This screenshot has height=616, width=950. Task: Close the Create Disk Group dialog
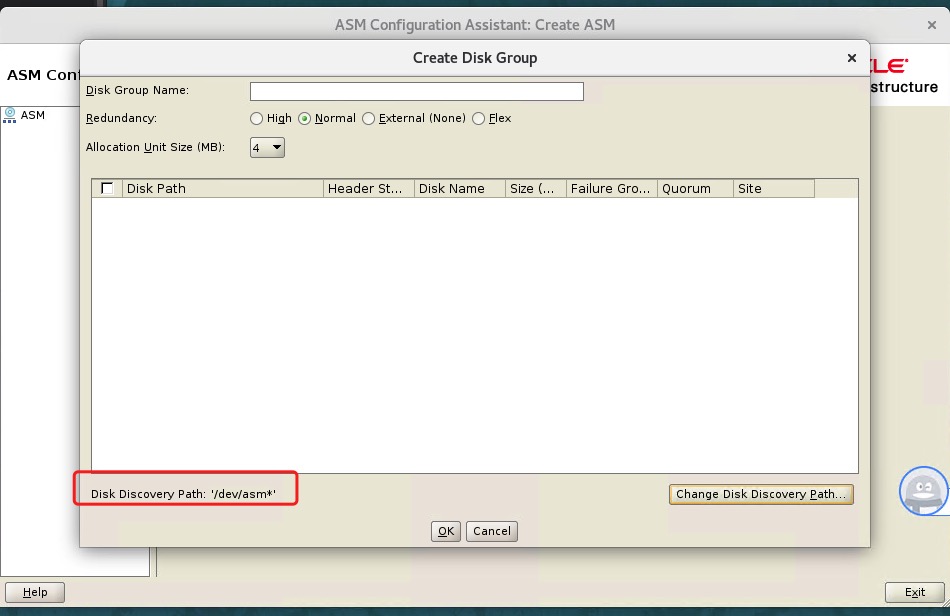tap(852, 58)
